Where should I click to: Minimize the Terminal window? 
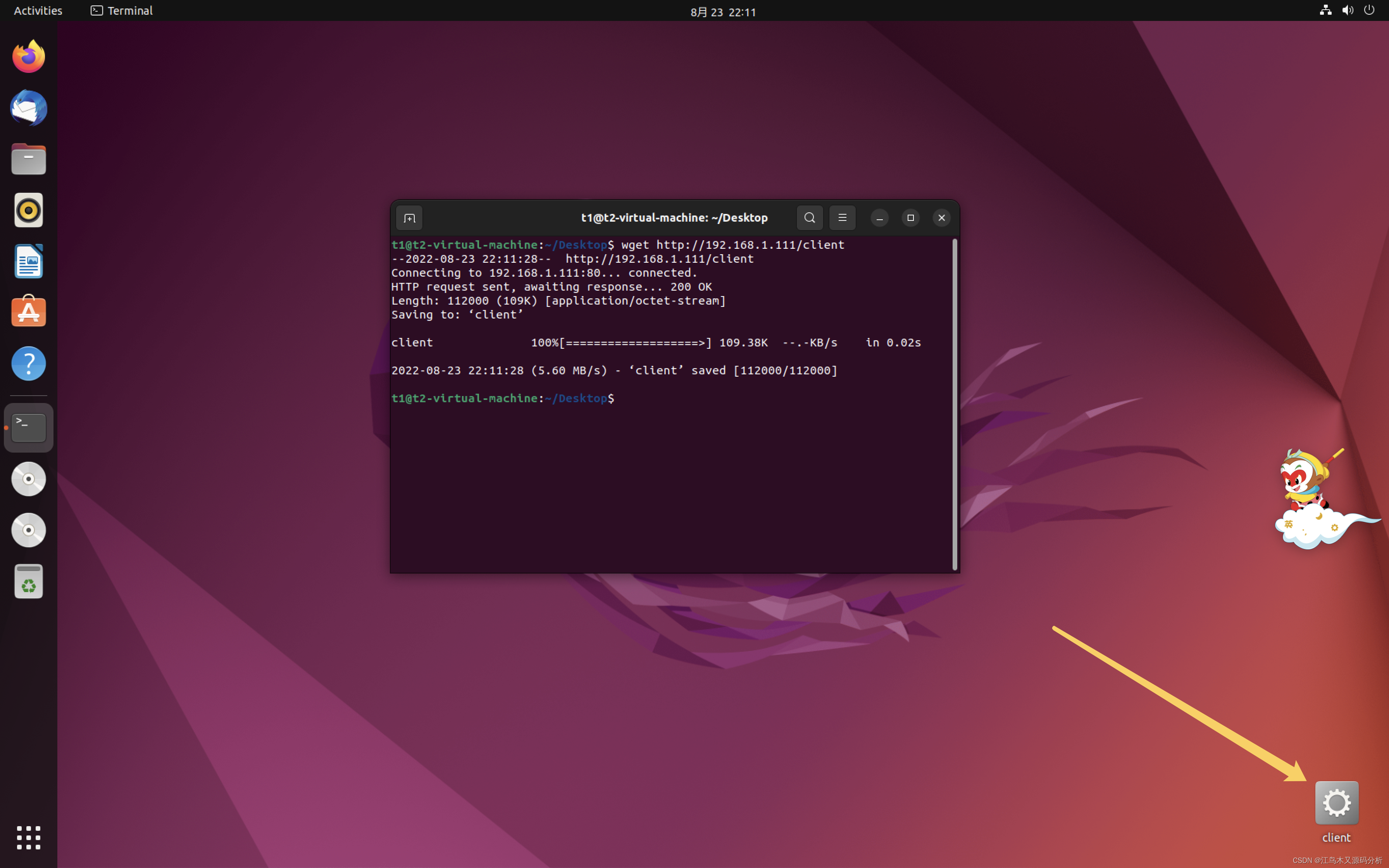tap(879, 218)
